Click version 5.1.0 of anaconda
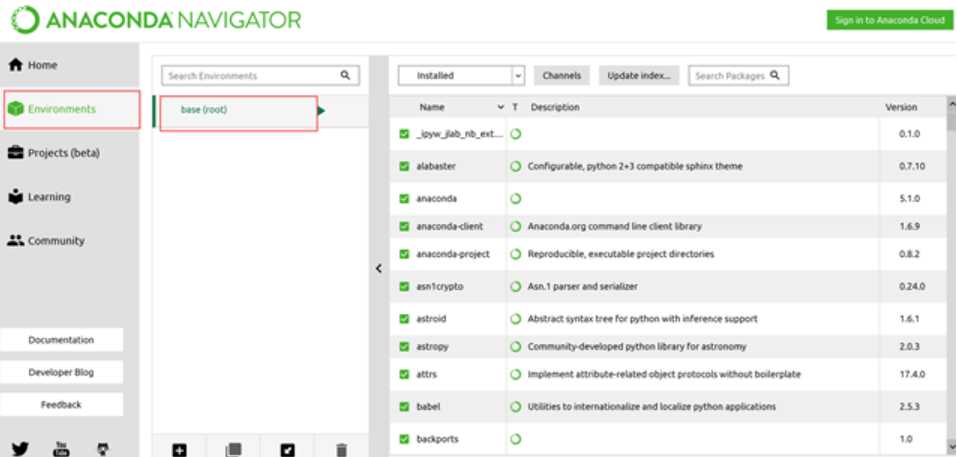The height and width of the screenshot is (457, 957). coord(909,198)
